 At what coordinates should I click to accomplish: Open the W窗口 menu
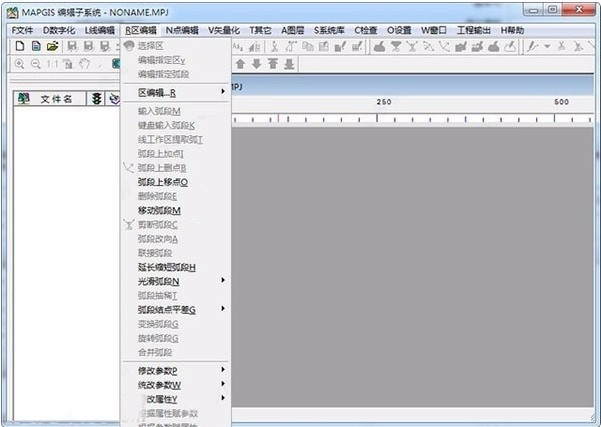pos(434,31)
